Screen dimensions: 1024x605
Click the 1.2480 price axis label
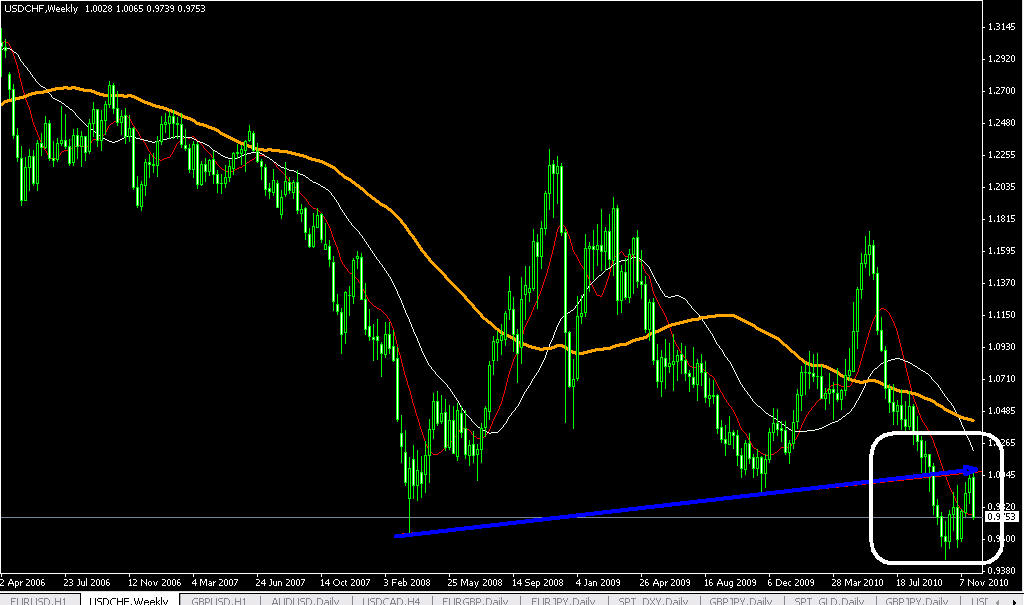(1000, 123)
